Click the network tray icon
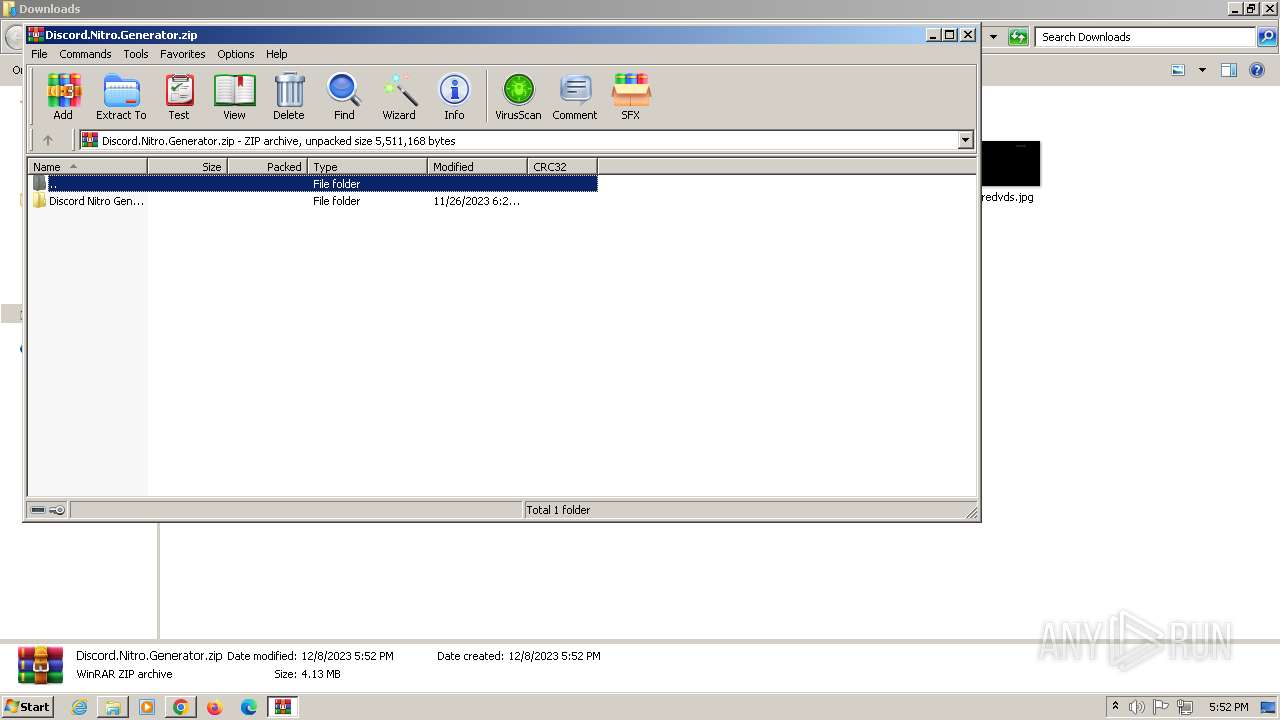 [1186, 707]
